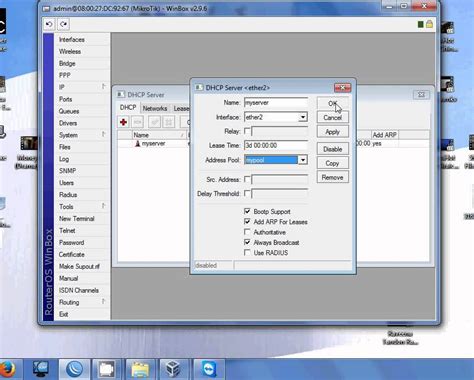The width and height of the screenshot is (474, 380).
Task: Select the myserver row in DHCP list
Action: point(153,144)
